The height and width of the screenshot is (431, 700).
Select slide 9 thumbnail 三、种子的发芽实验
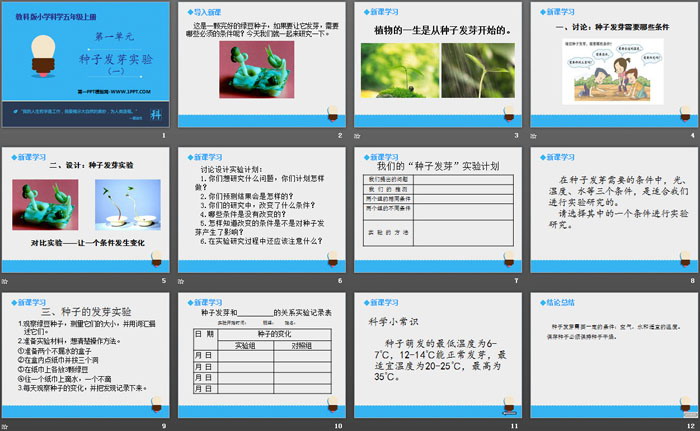[86, 355]
